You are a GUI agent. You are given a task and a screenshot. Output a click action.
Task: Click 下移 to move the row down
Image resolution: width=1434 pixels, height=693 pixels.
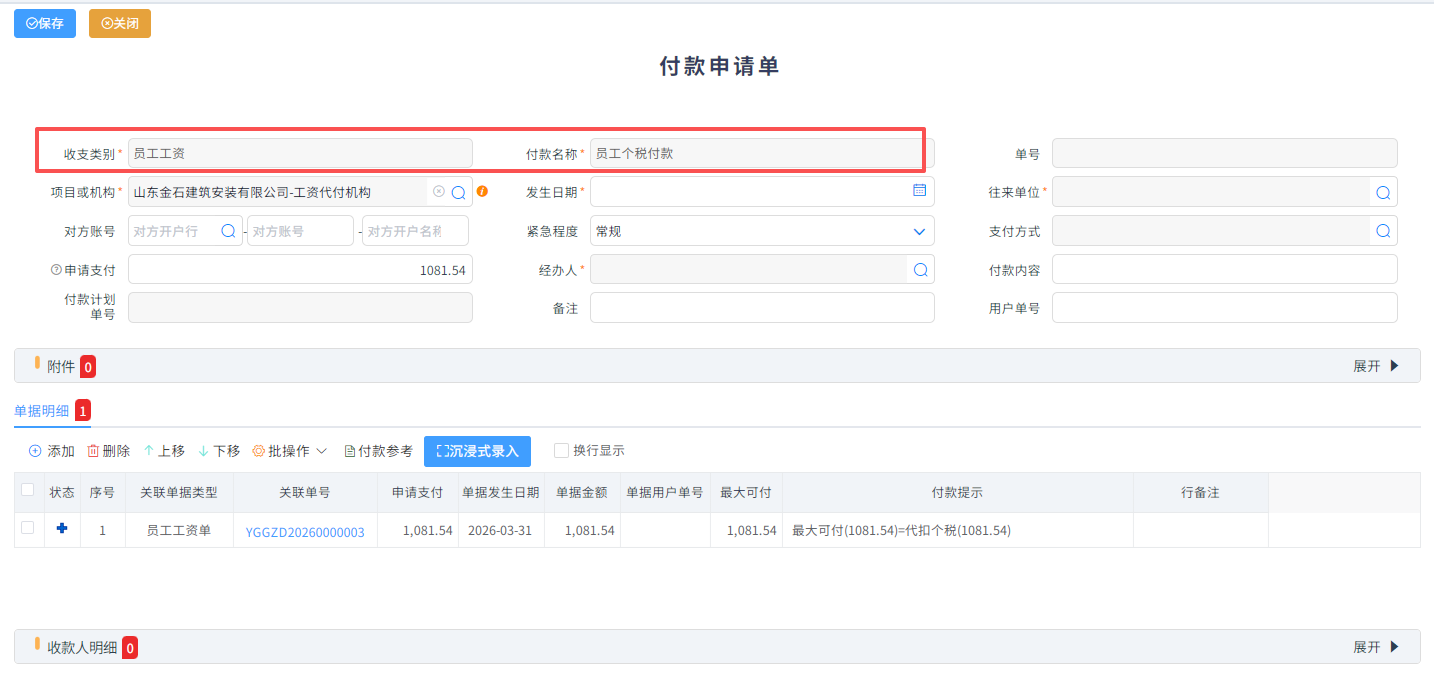pyautogui.click(x=219, y=451)
